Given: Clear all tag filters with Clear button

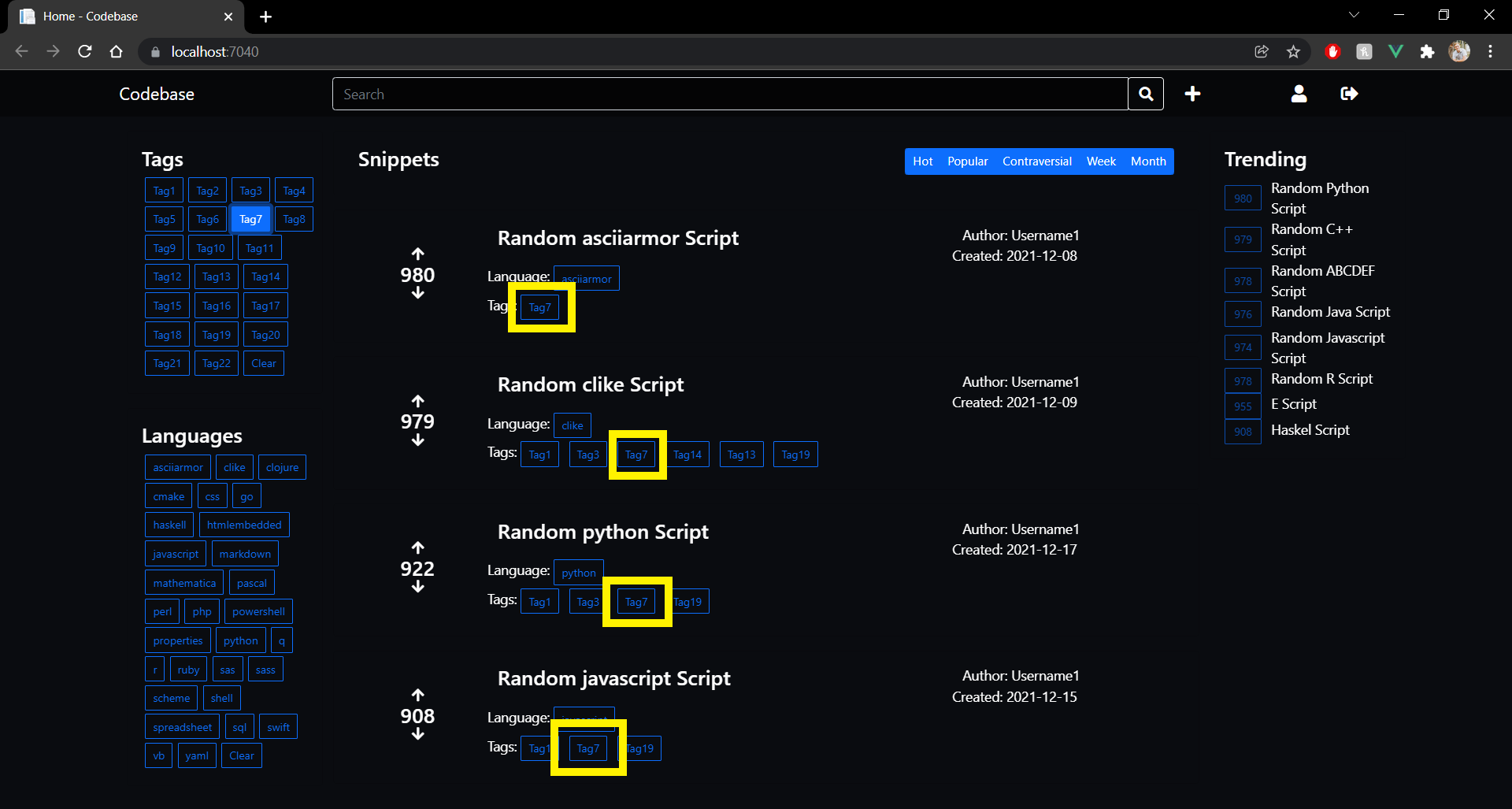Looking at the screenshot, I should coord(263,362).
